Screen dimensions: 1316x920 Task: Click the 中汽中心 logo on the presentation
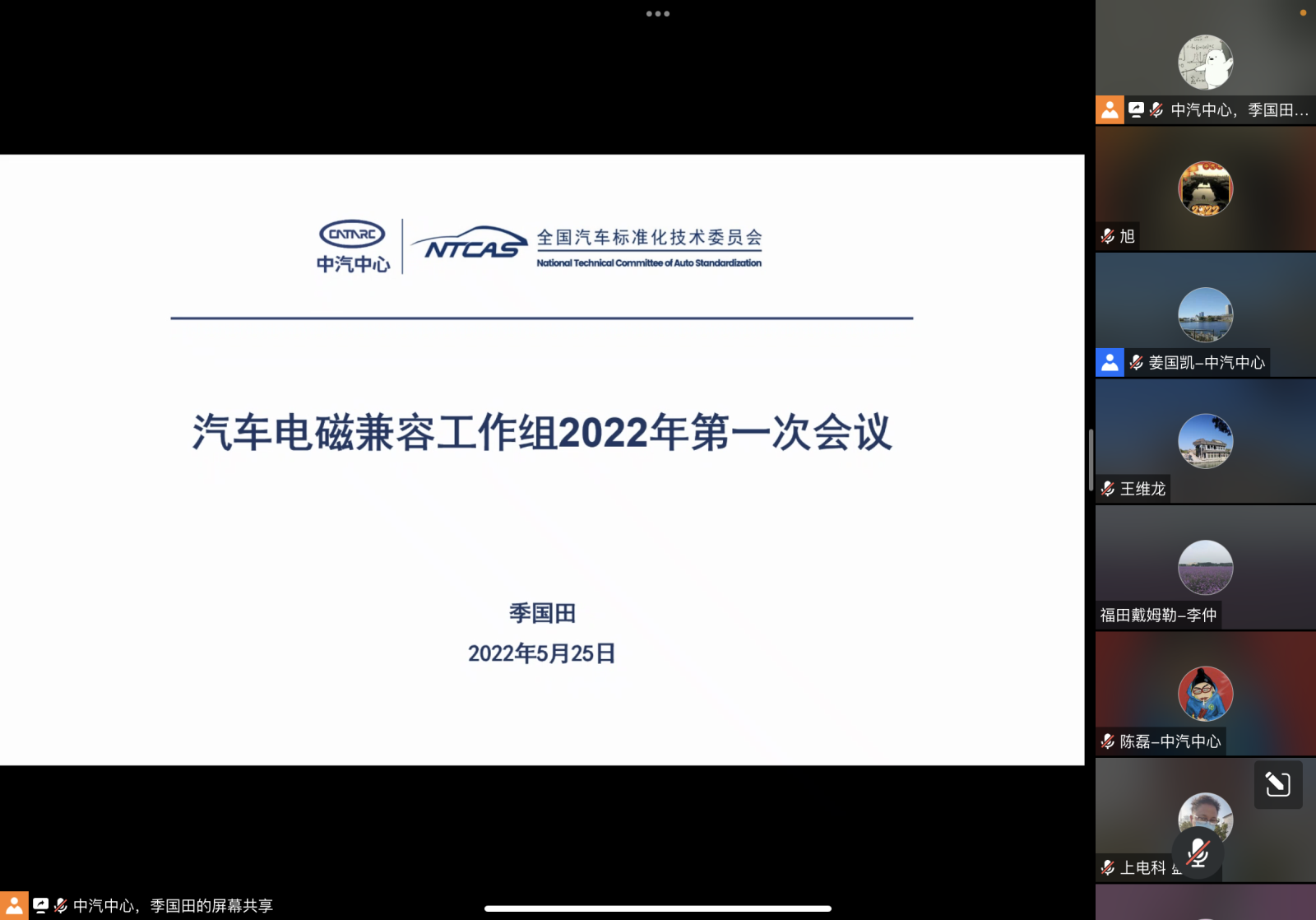tap(352, 243)
